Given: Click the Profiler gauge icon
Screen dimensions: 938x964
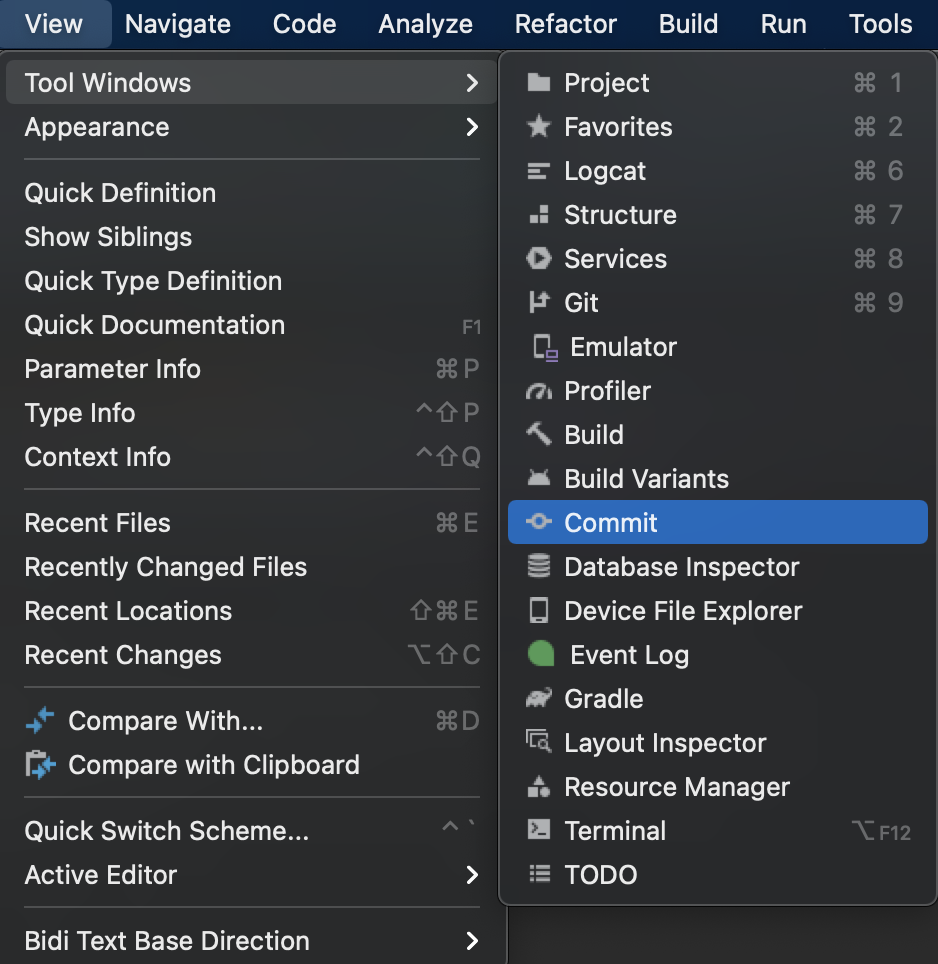Looking at the screenshot, I should (x=539, y=391).
